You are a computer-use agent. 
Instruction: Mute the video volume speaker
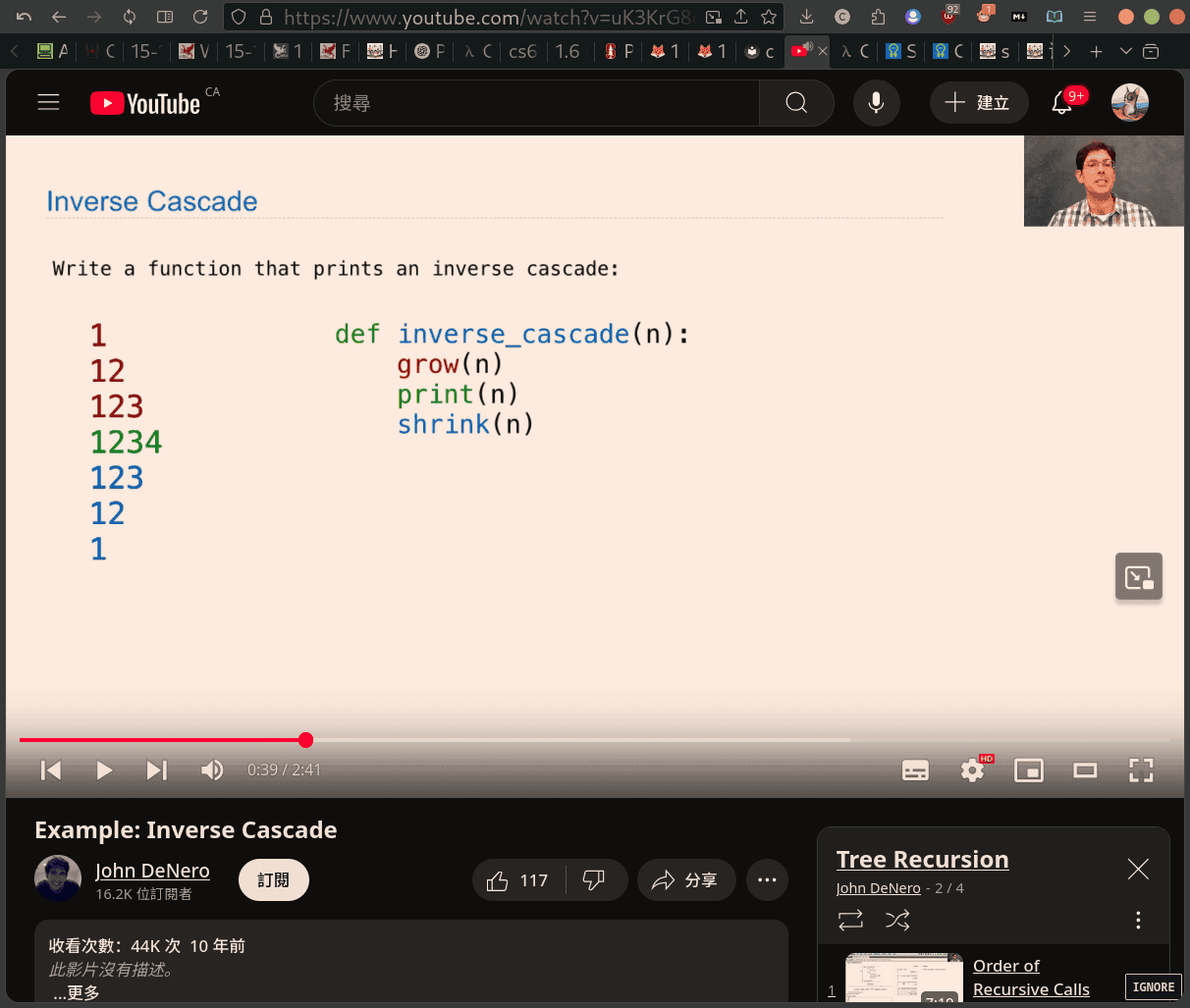click(x=211, y=770)
